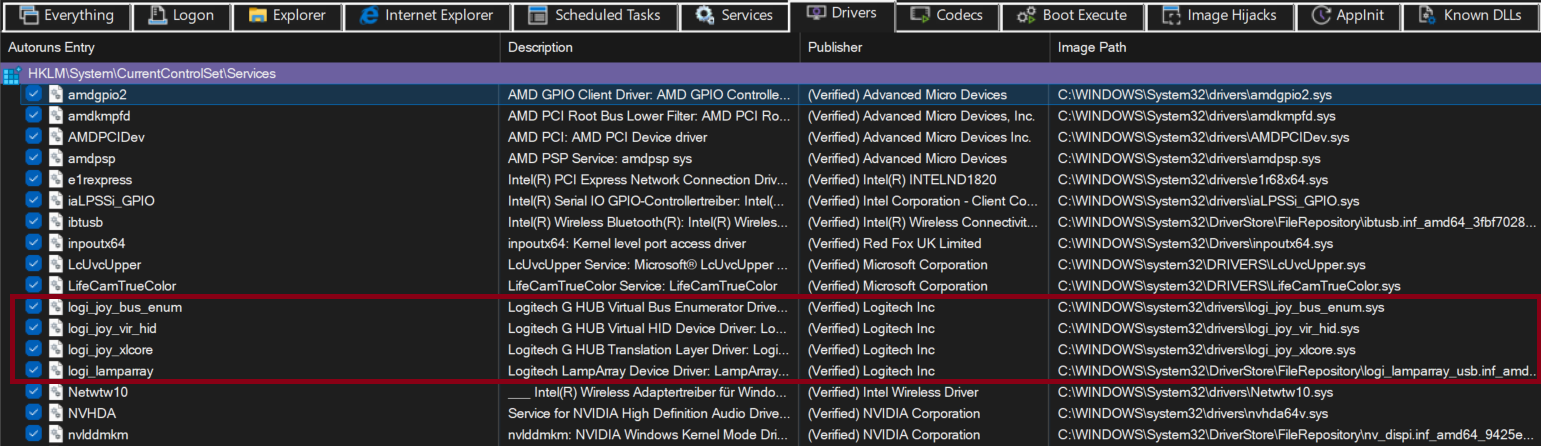1541x446 pixels.
Task: Click the file icon beside nvlddmkm
Action: pos(56,434)
